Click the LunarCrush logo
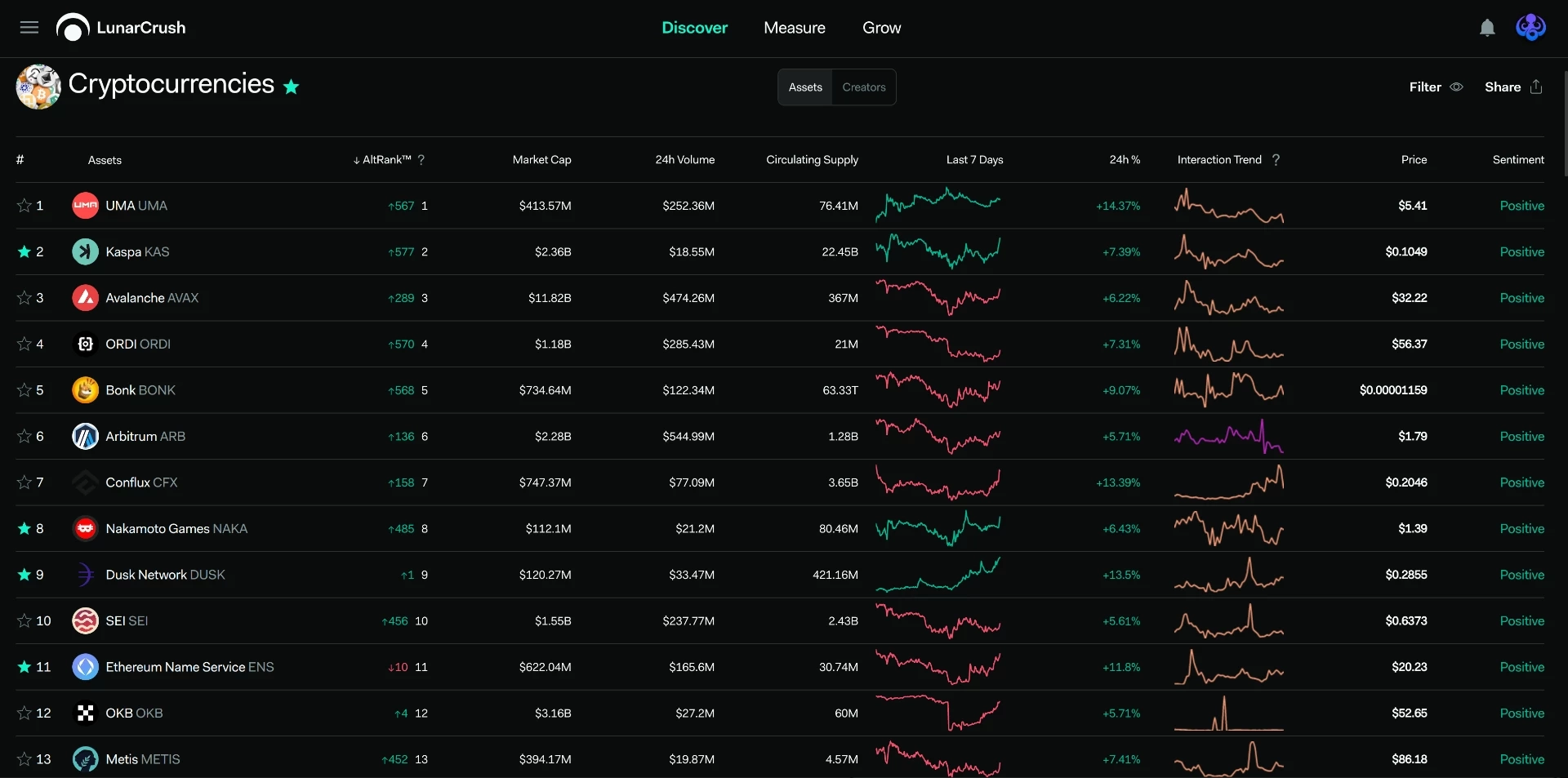This screenshot has width=1568, height=778. [x=121, y=28]
